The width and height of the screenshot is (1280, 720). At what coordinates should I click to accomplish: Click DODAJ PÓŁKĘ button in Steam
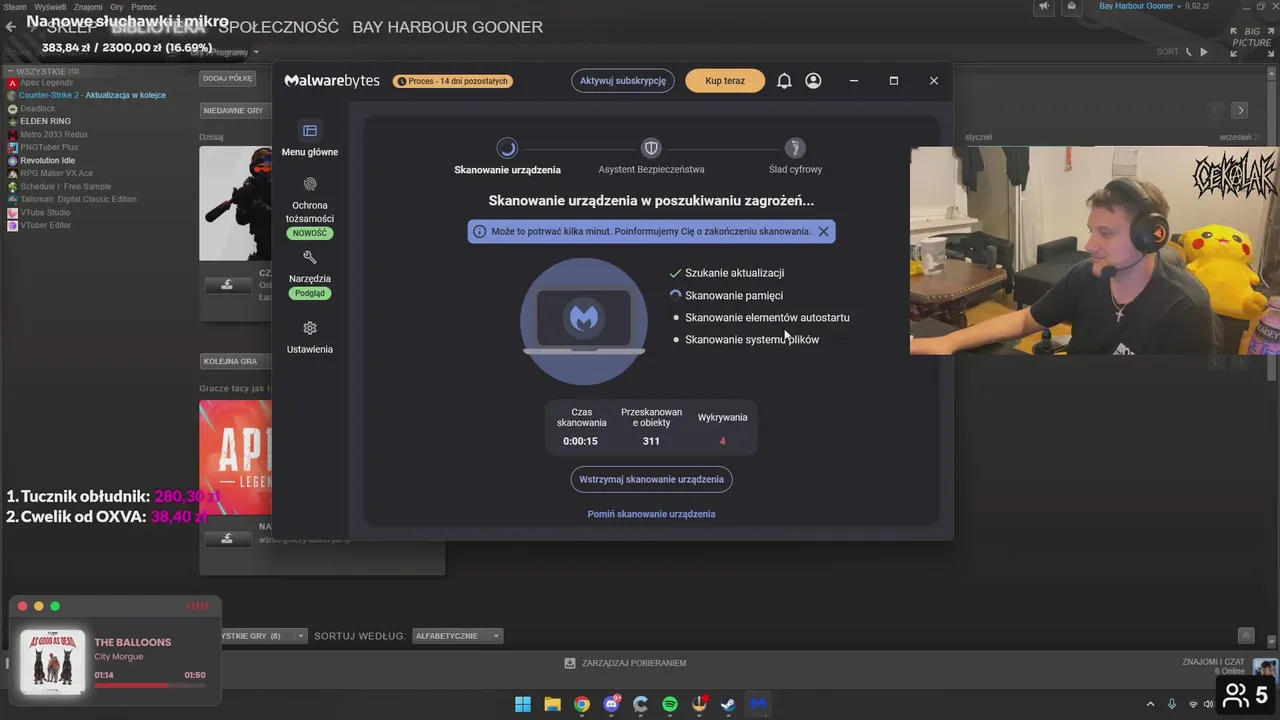228,78
